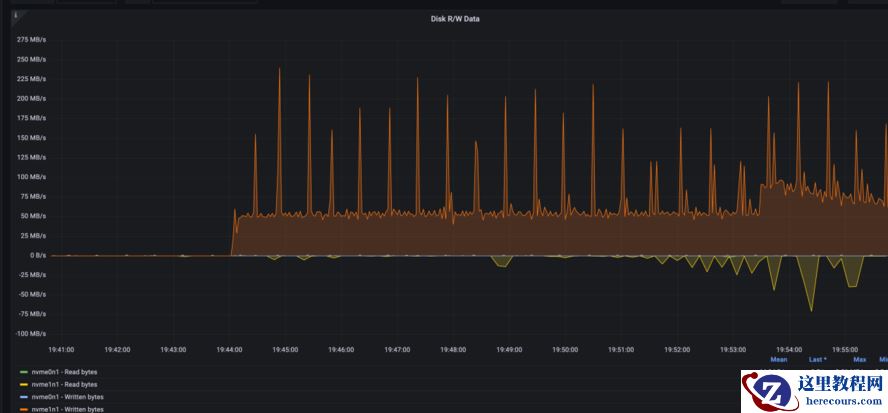Viewport: 888px width, 413px height.
Task: Click the 19:44:00 time axis label
Action: coord(229,350)
